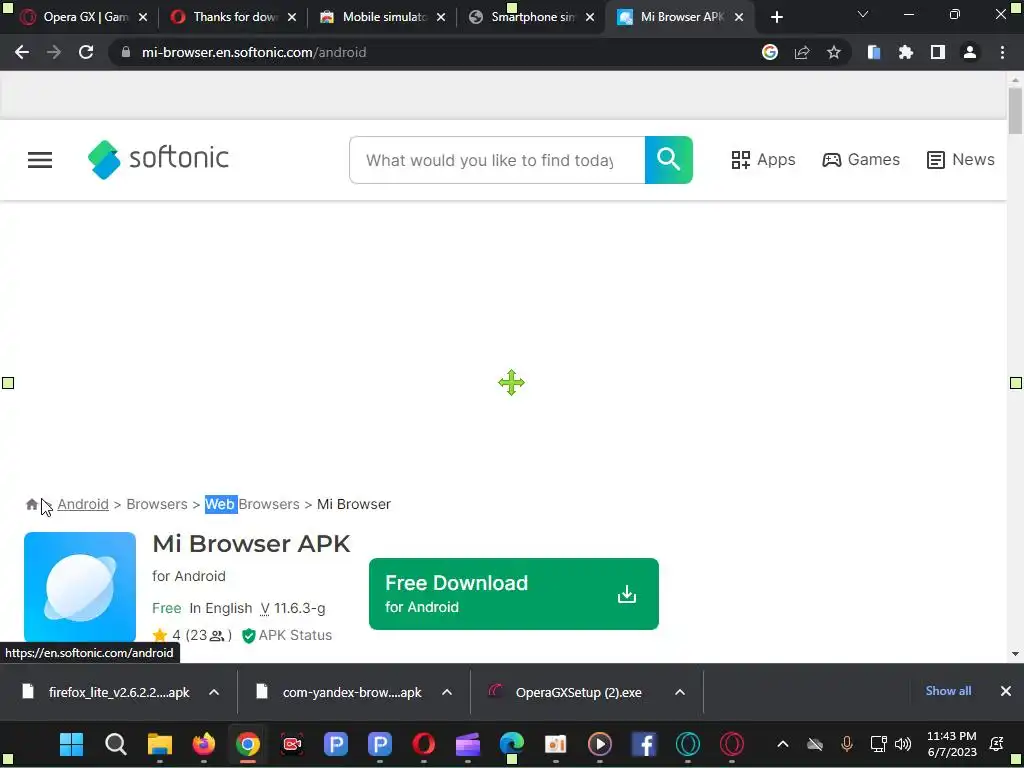Expand options for firefox_lite apk download
Image resolution: width=1024 pixels, height=768 pixels.
[x=214, y=692]
